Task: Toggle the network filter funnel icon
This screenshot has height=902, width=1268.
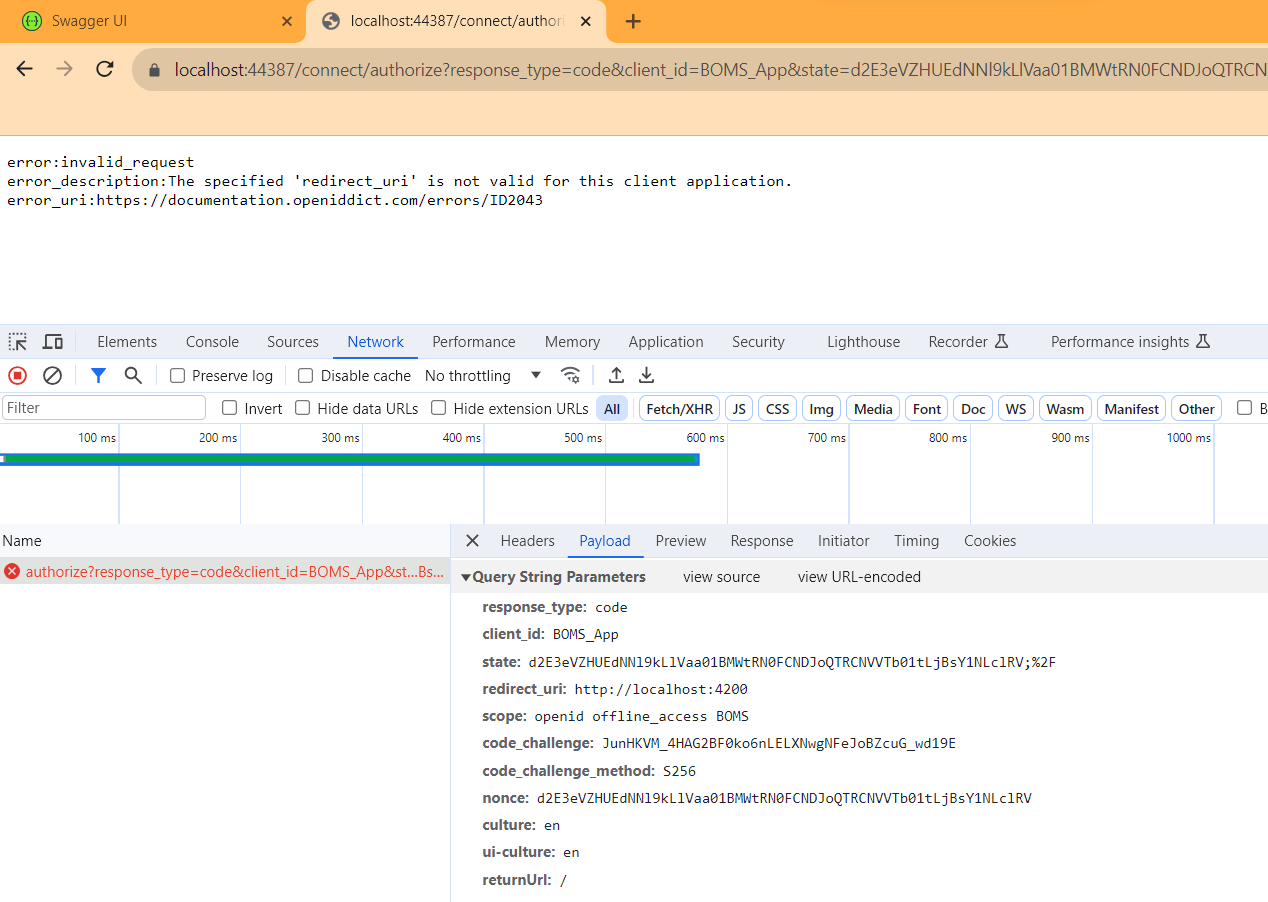Action: pyautogui.click(x=98, y=376)
